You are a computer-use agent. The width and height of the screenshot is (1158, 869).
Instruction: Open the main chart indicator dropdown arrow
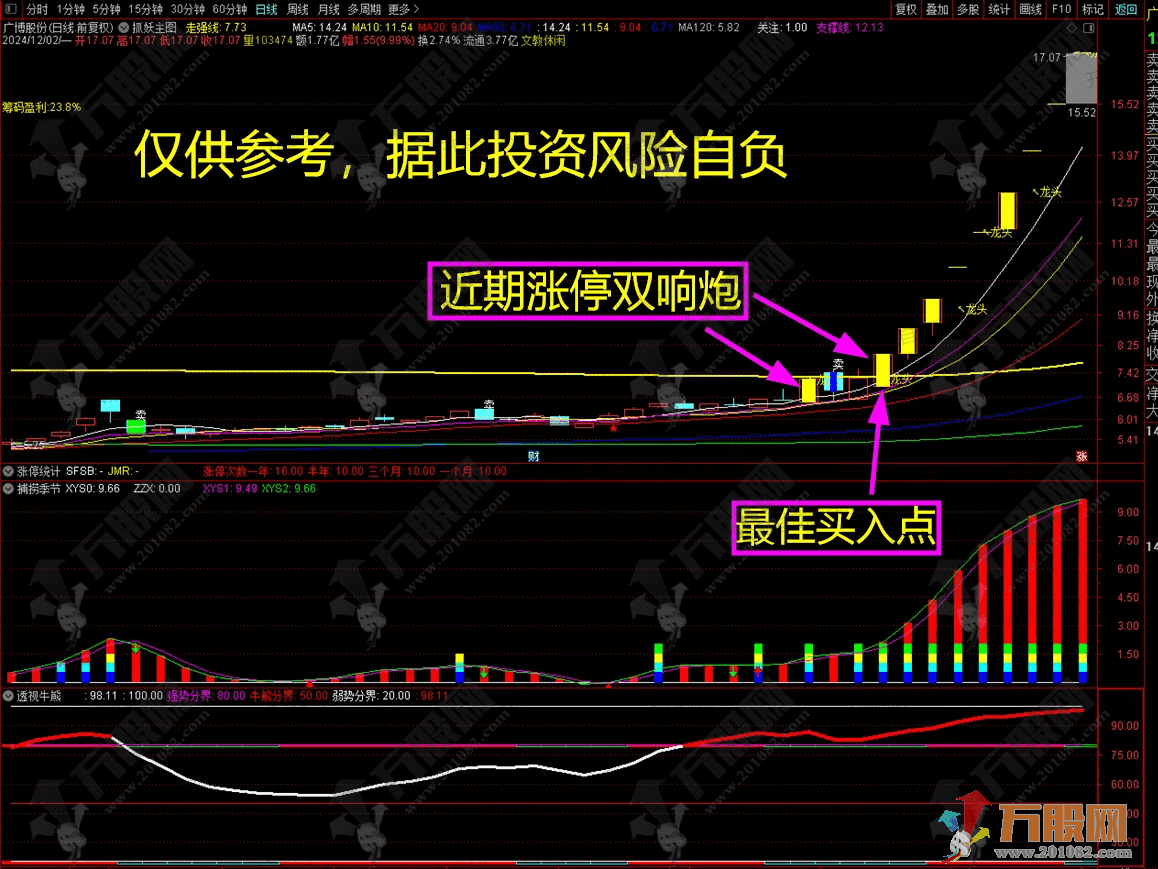click(x=123, y=27)
